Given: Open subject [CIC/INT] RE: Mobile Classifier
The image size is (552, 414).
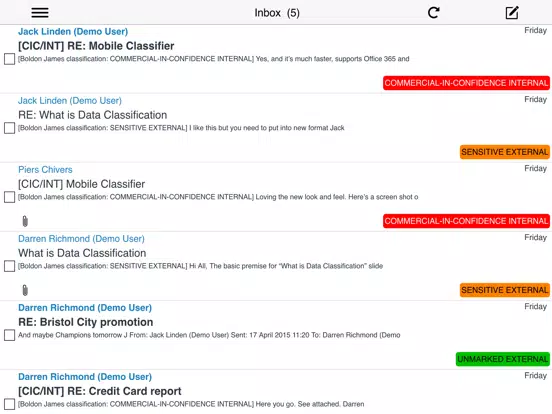Looking at the screenshot, I should (x=96, y=46).
